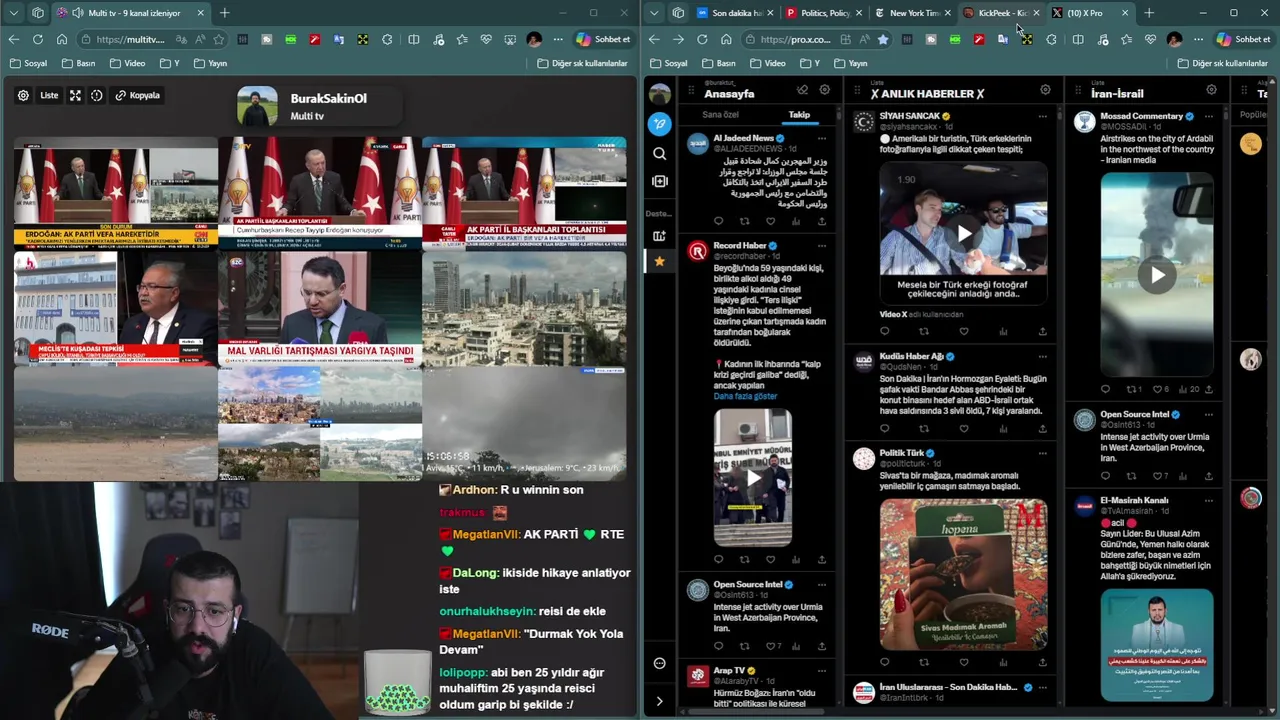Viewport: 1280px width, 720px height.
Task: Play the Mossad Commentary smoke video
Action: click(x=1157, y=275)
